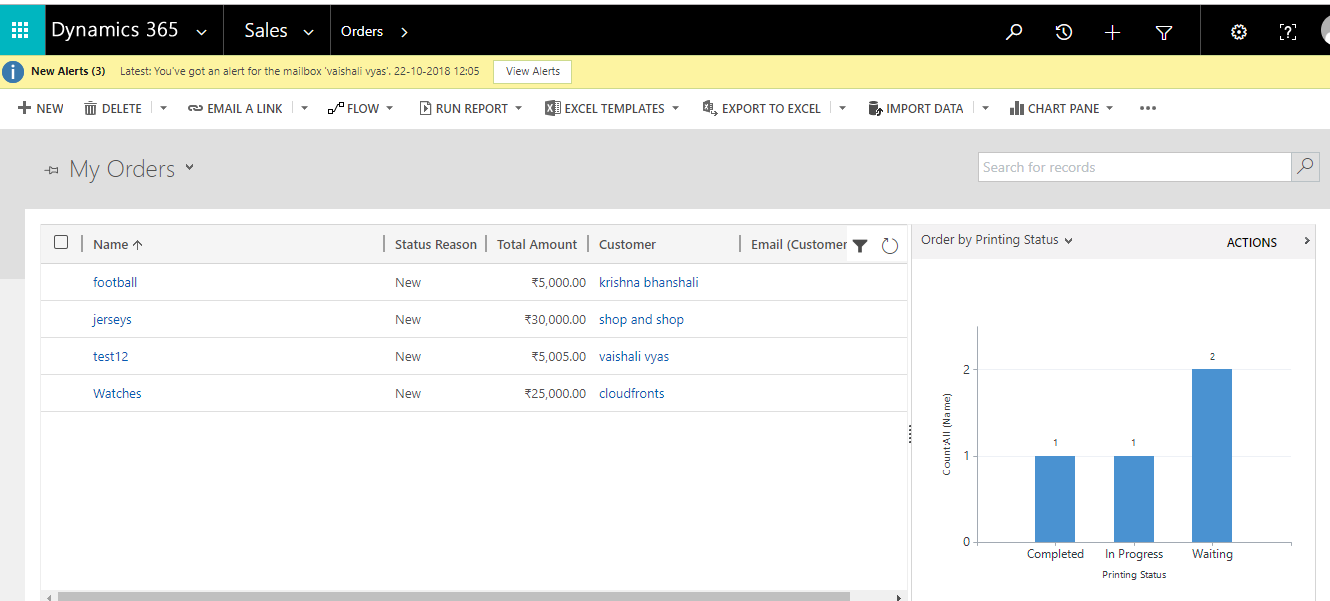Open the football order record
Image resolution: width=1330 pixels, height=601 pixels.
point(115,282)
